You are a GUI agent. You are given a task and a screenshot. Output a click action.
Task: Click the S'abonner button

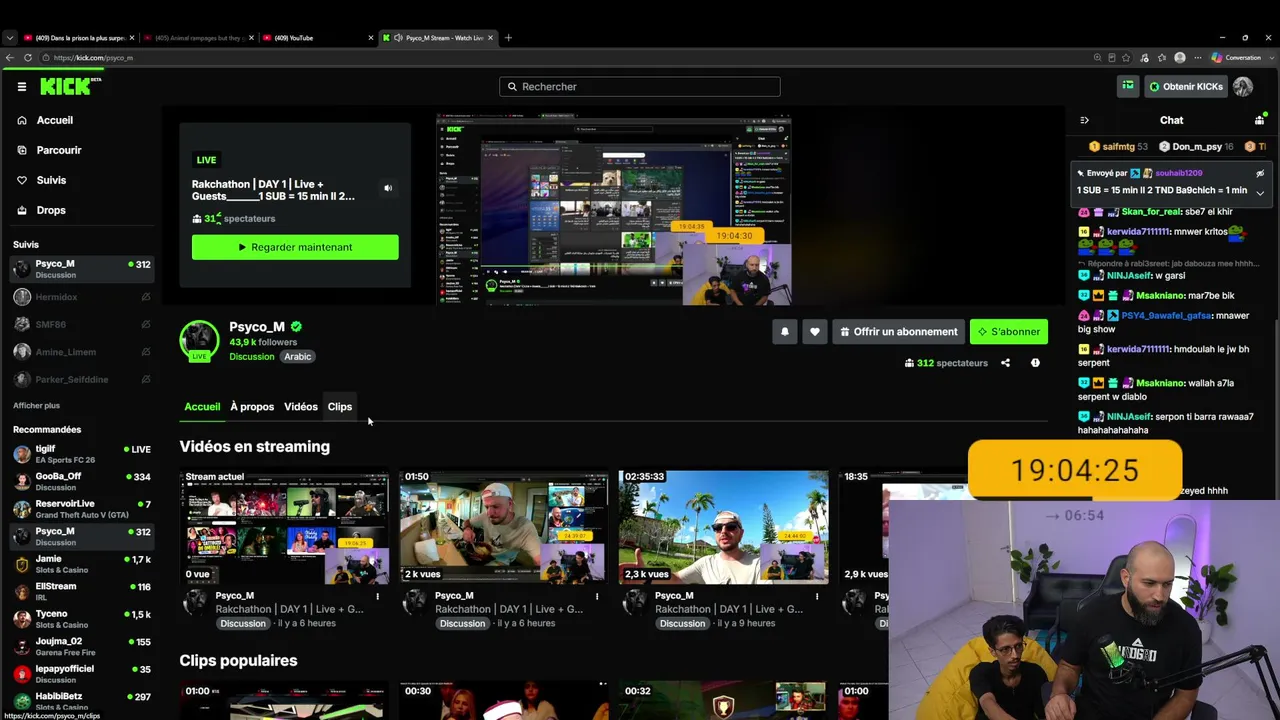[x=1009, y=332]
